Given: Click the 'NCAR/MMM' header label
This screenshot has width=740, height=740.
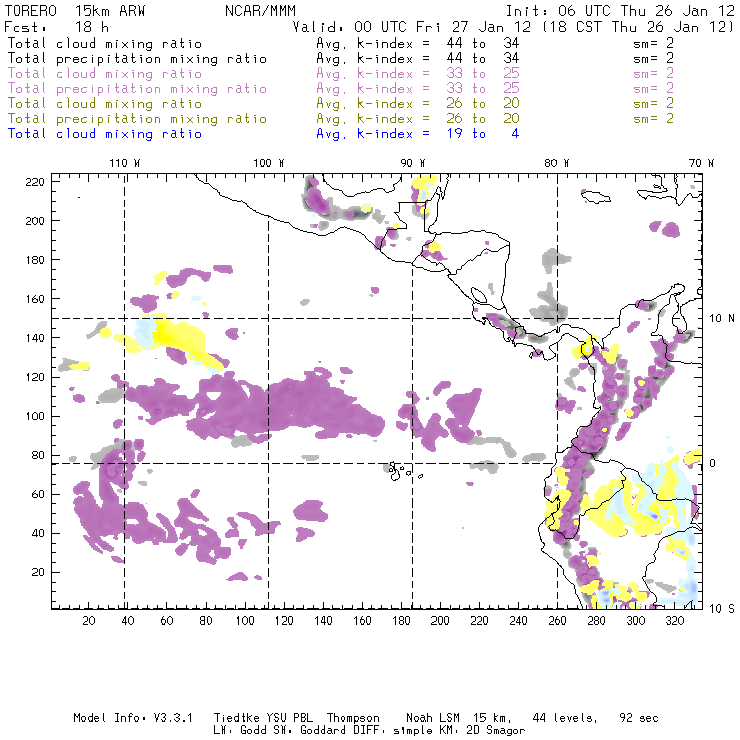Looking at the screenshot, I should pos(260,10).
